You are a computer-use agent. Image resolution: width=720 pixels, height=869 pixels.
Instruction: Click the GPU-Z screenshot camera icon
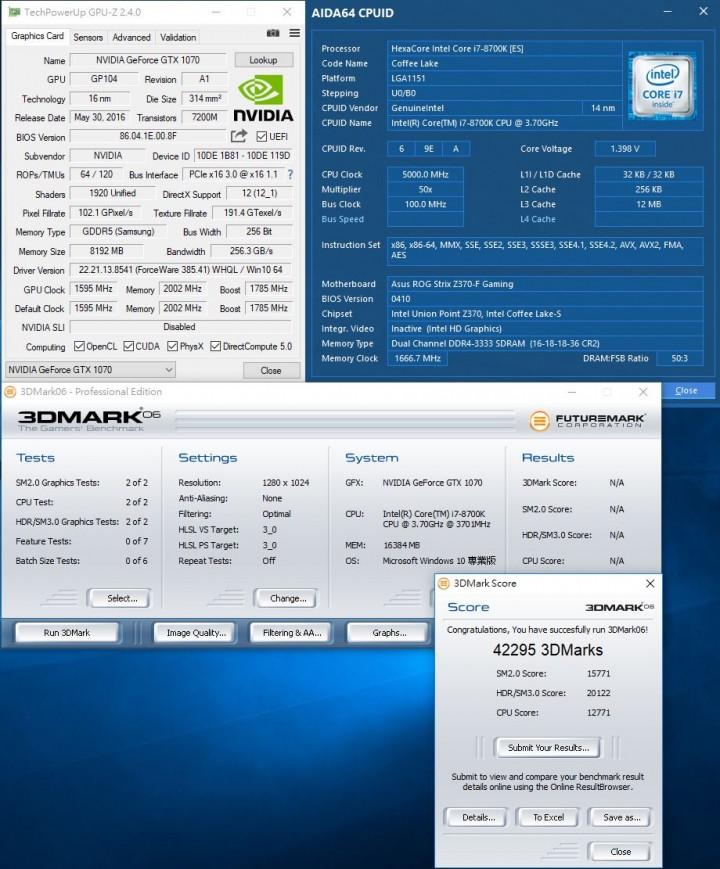273,33
